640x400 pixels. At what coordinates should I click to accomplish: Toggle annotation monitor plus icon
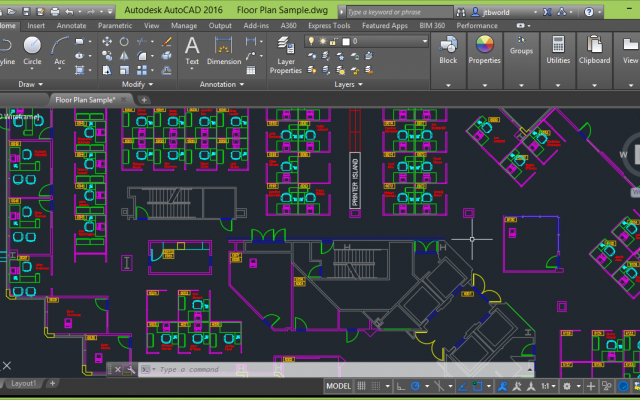(591, 386)
